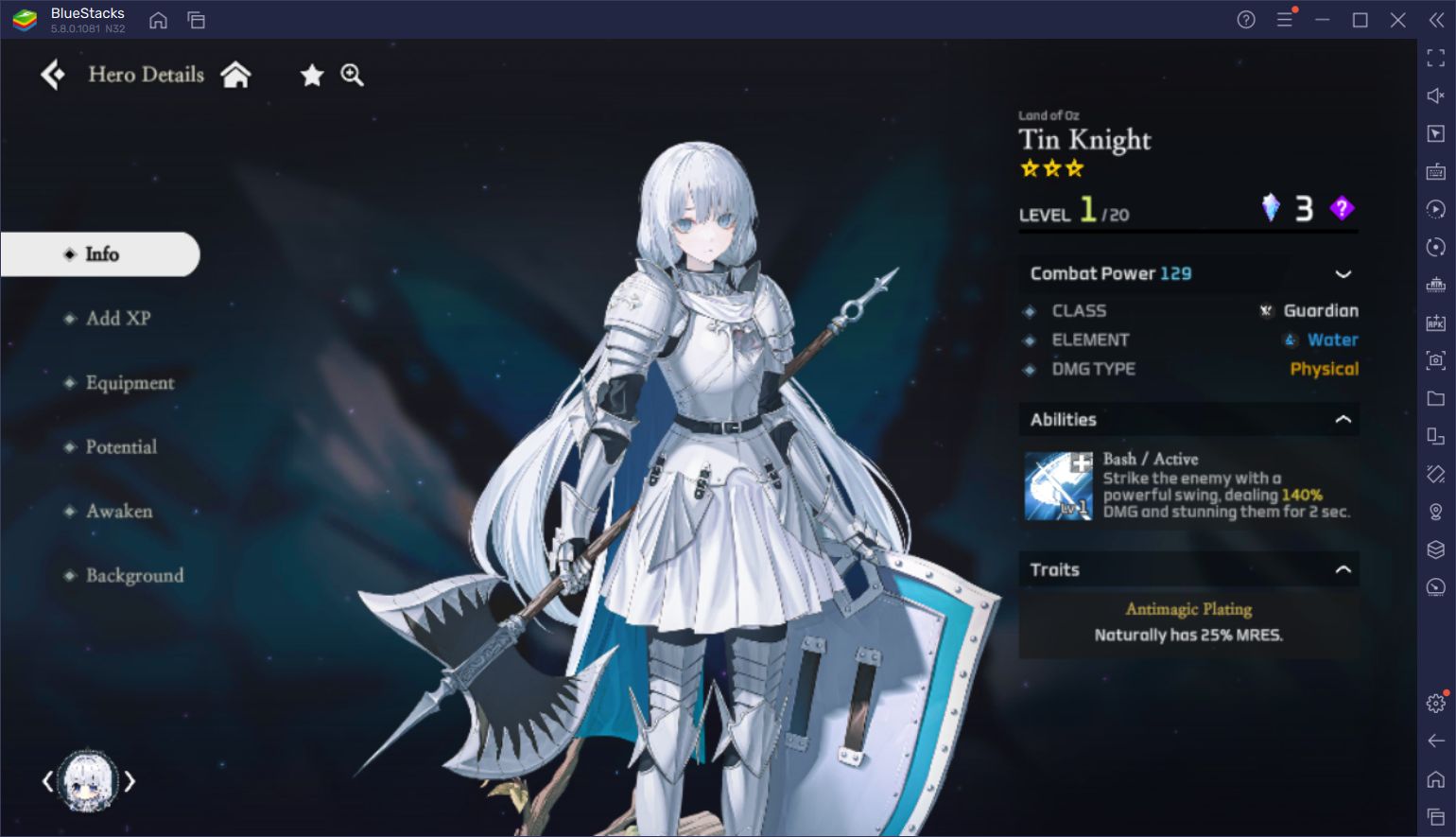Toggle fullscreen mode in sidebar
This screenshot has width=1456, height=837.
(x=1436, y=59)
